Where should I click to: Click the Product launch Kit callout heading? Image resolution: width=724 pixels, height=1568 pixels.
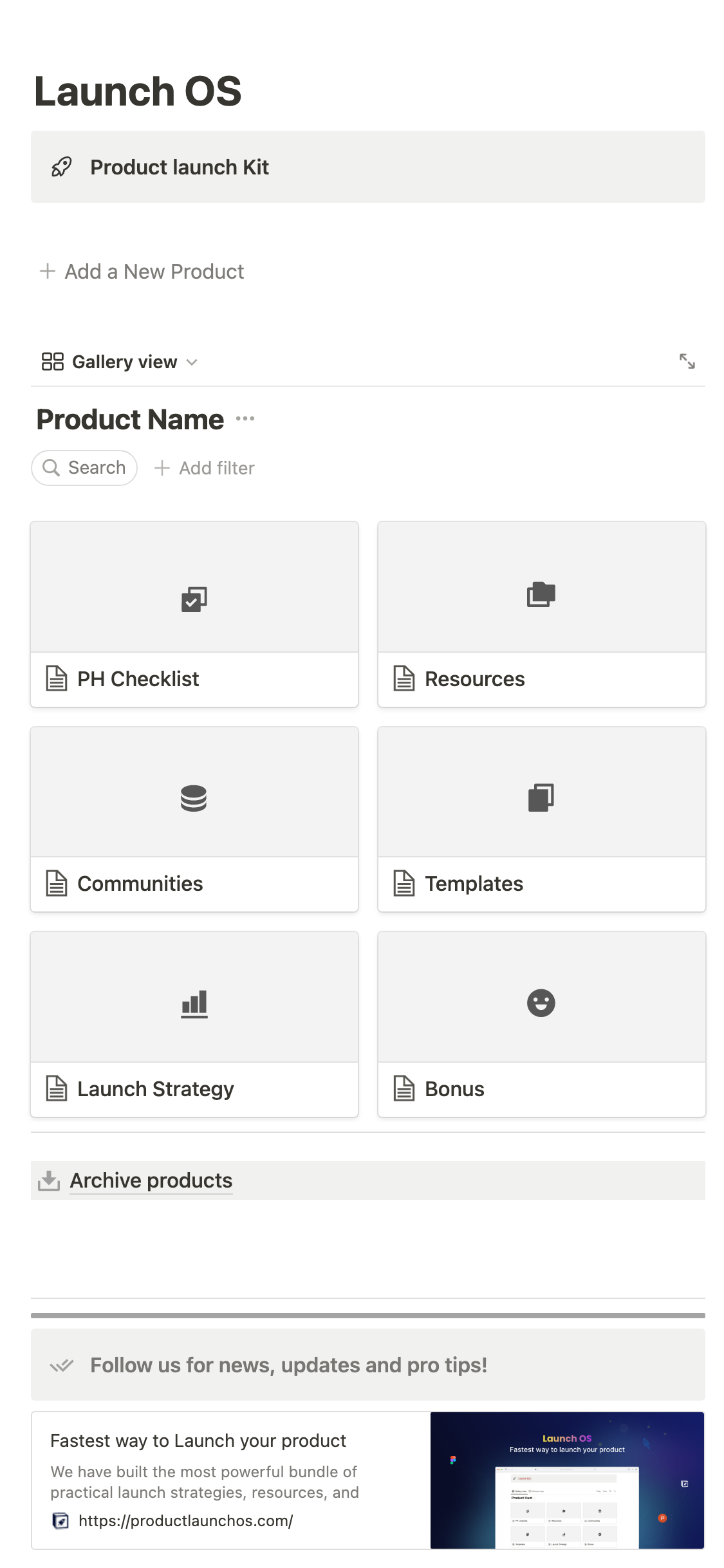point(180,167)
